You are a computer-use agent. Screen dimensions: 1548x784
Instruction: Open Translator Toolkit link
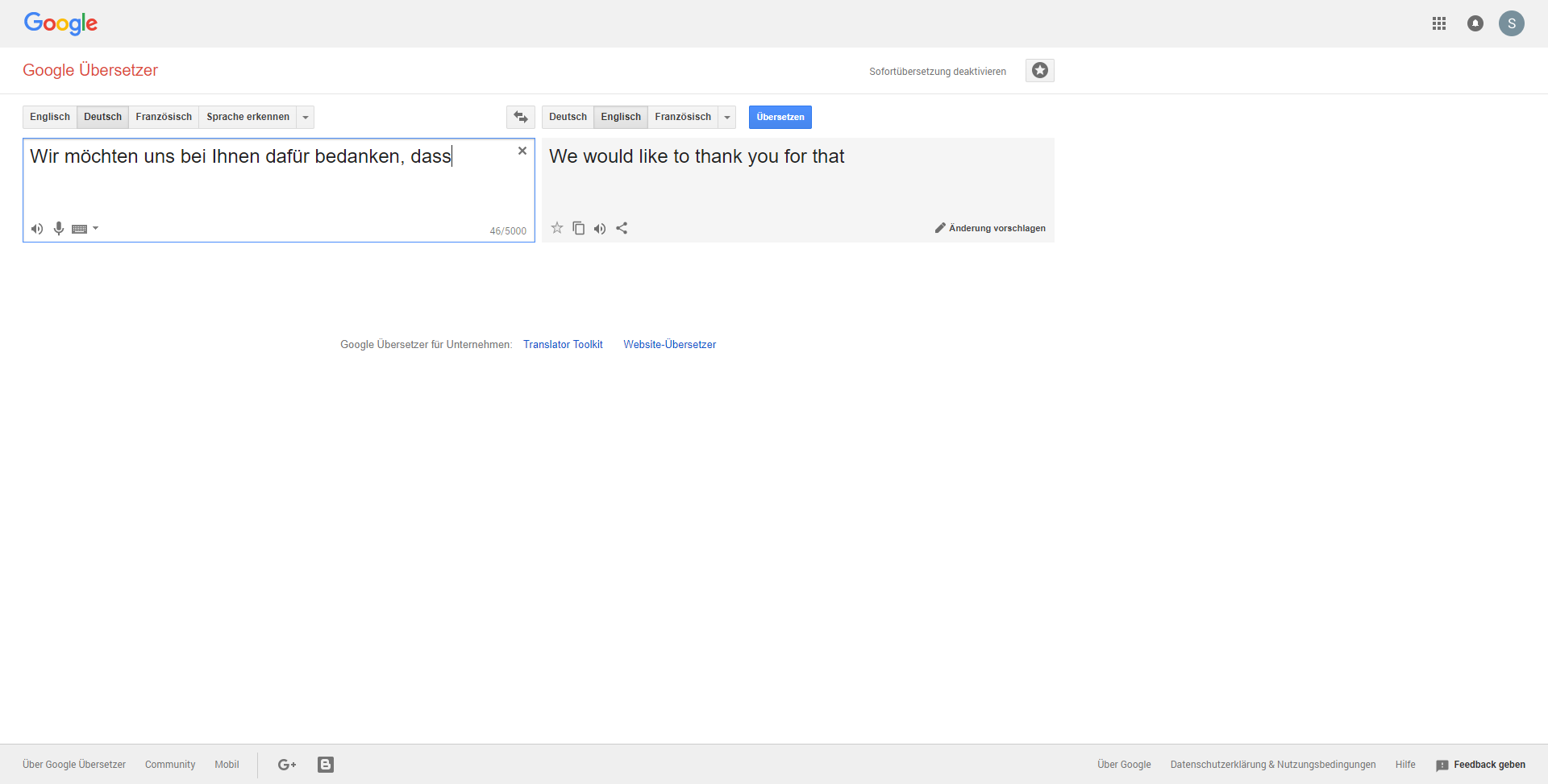click(x=563, y=344)
